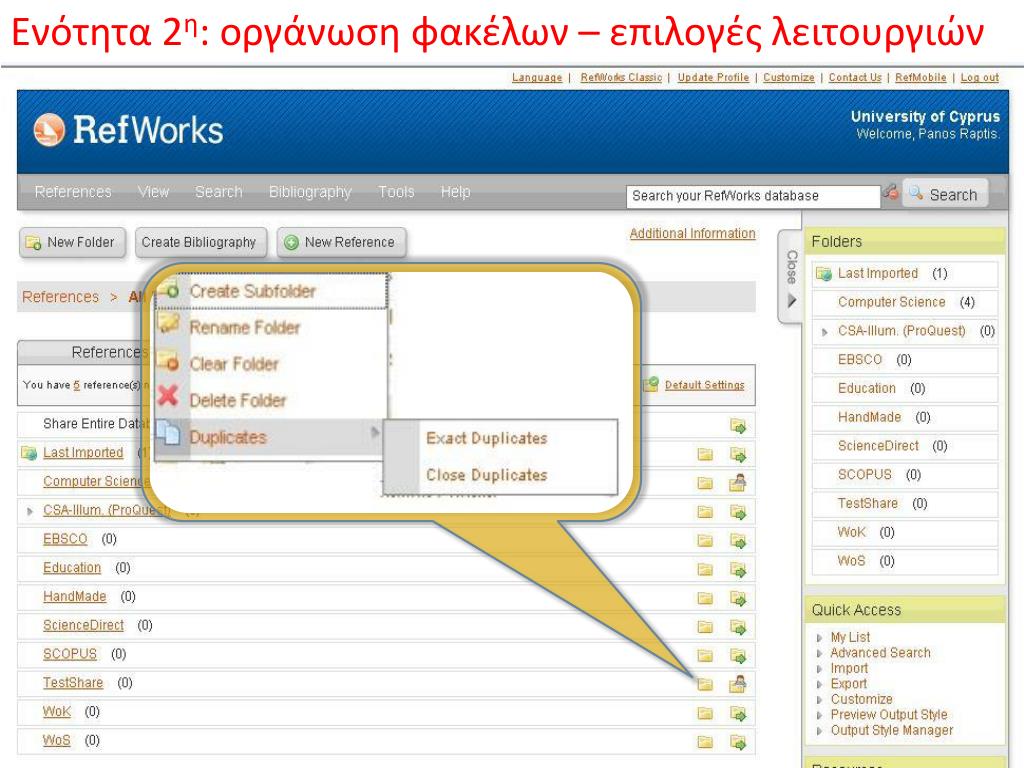Select Rename Folder menu entry

pos(245,327)
